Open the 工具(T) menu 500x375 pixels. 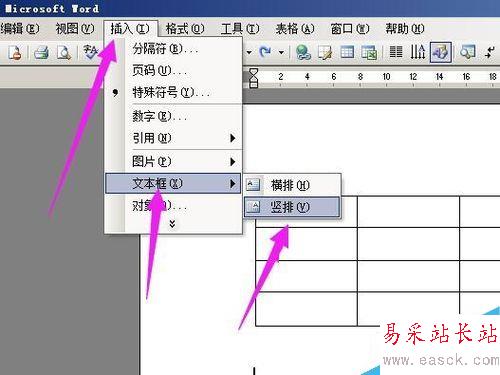pyautogui.click(x=240, y=29)
